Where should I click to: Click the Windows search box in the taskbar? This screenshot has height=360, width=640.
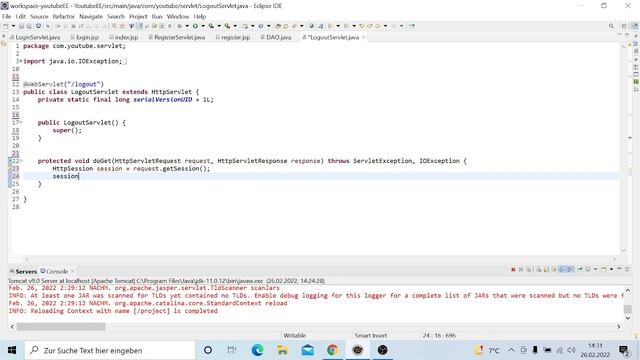coord(110,350)
